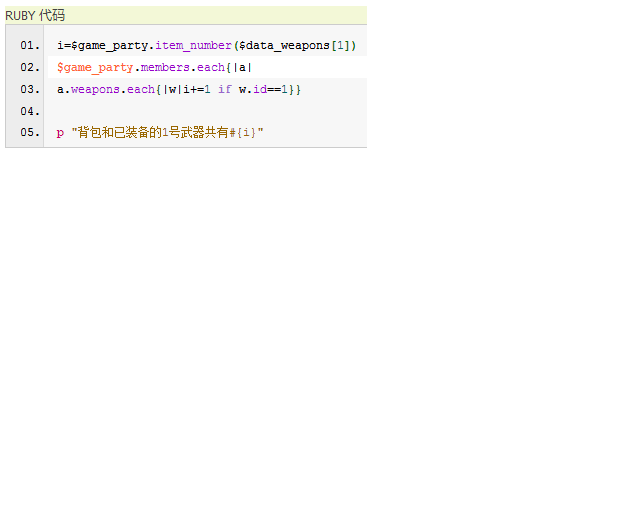The image size is (635, 512).
Task: Click '$data_weapons[1]' in line one
Action: [294, 45]
